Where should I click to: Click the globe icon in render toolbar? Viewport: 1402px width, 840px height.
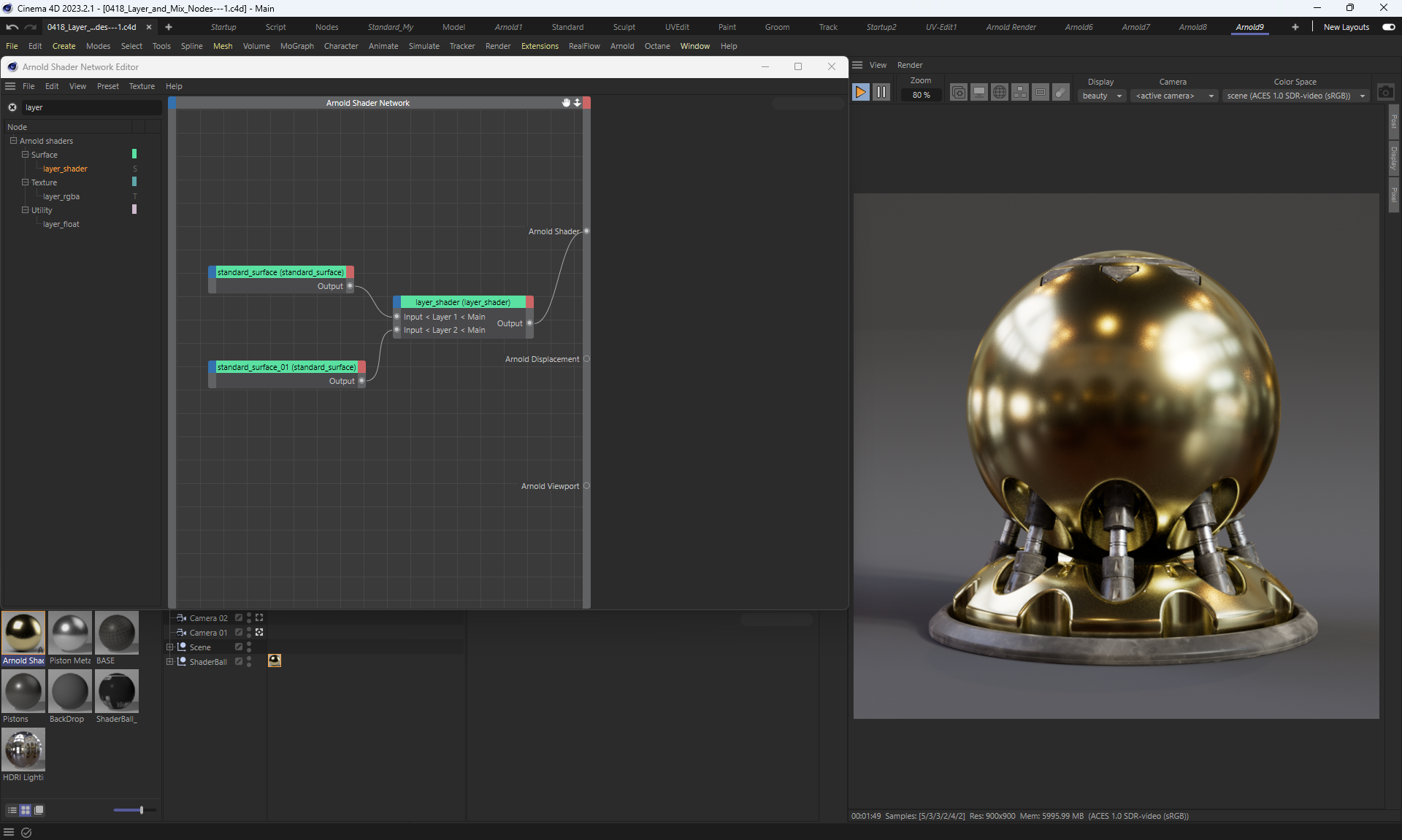click(1000, 92)
